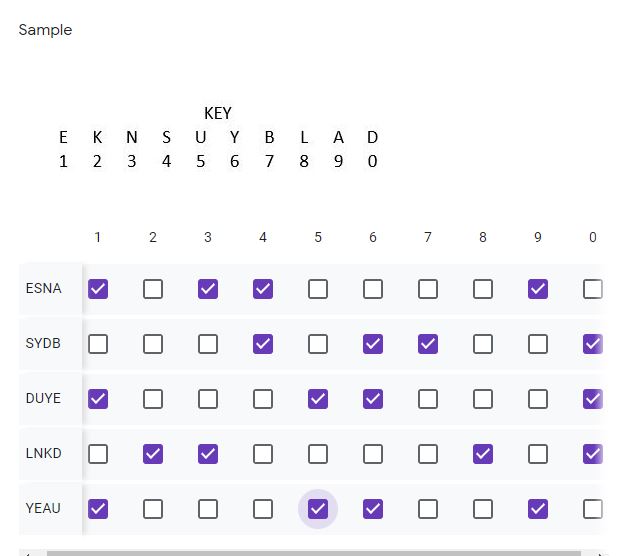The width and height of the screenshot is (629, 556).
Task: Uncheck YEAU row column 9 checkbox
Action: click(x=538, y=509)
